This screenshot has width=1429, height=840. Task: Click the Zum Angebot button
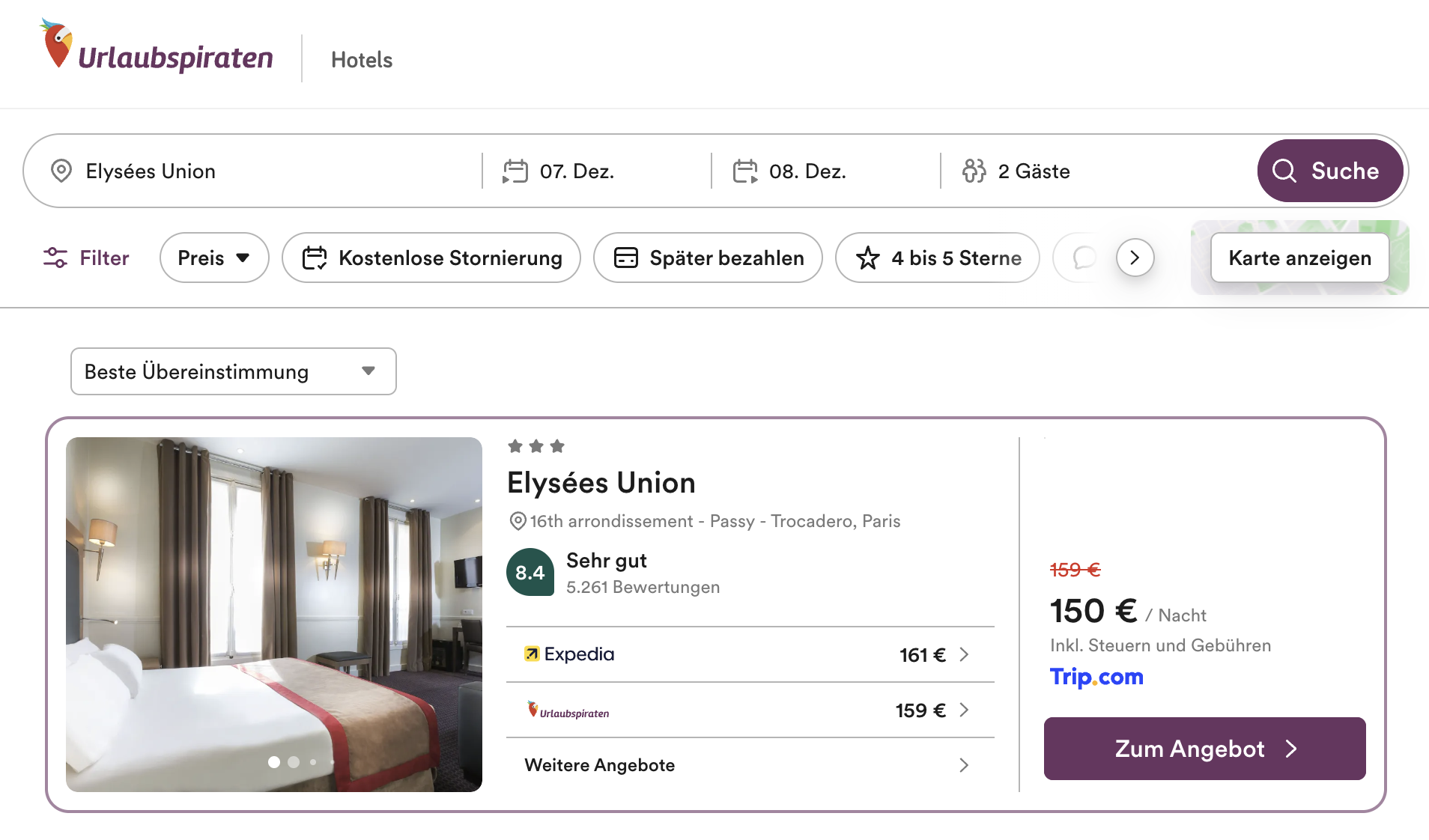click(x=1204, y=749)
